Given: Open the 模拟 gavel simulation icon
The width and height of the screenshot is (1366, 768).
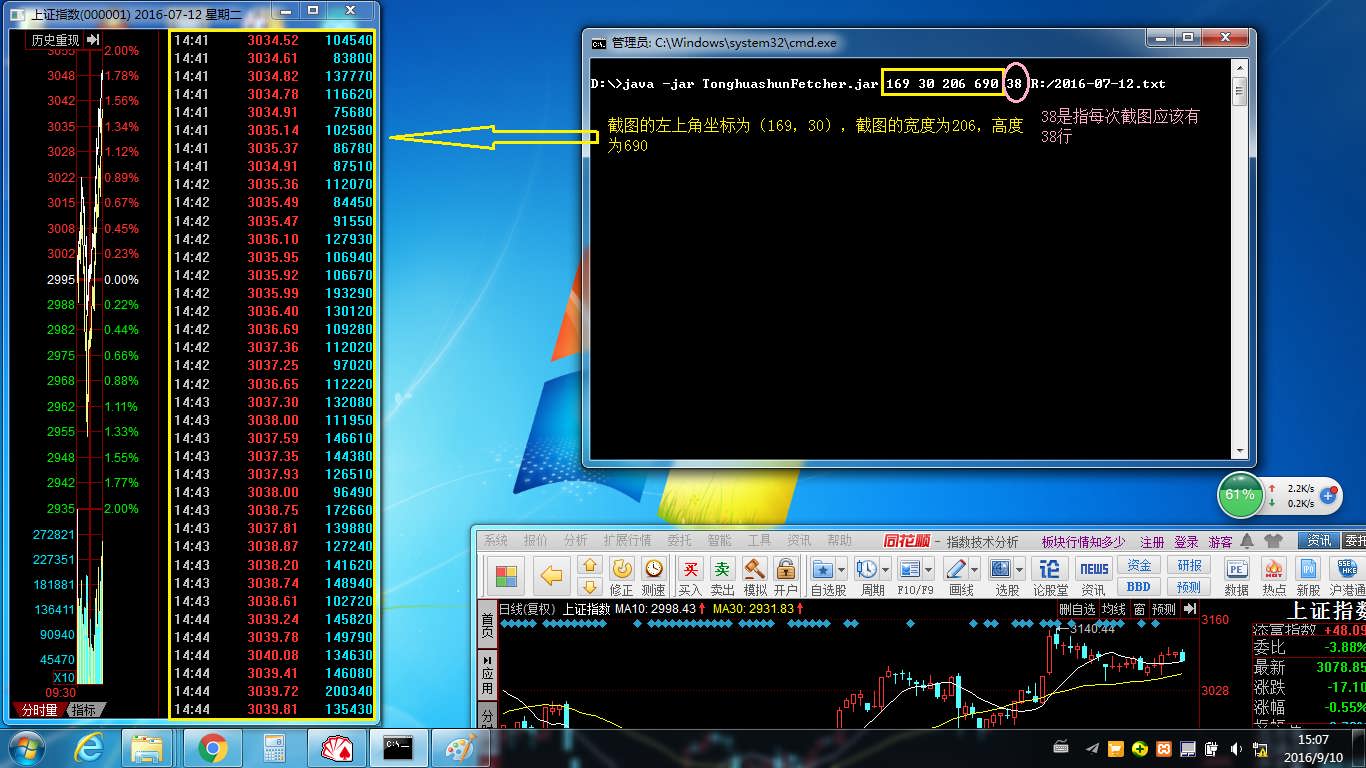Looking at the screenshot, I should pos(755,569).
